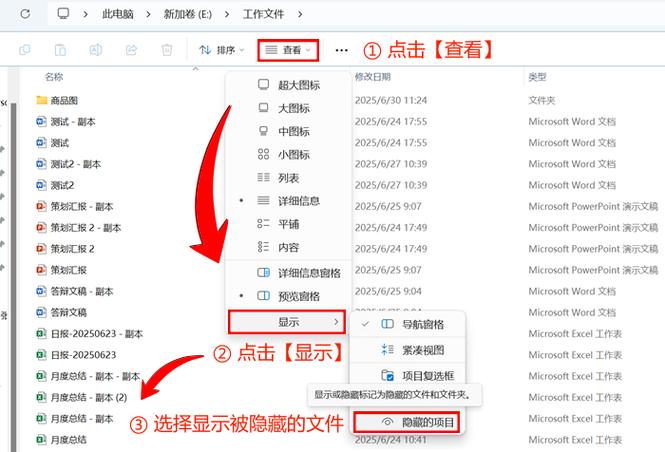Click date 2025/6/30 11:24 of 商品图
The image size is (665, 452).
click(391, 100)
